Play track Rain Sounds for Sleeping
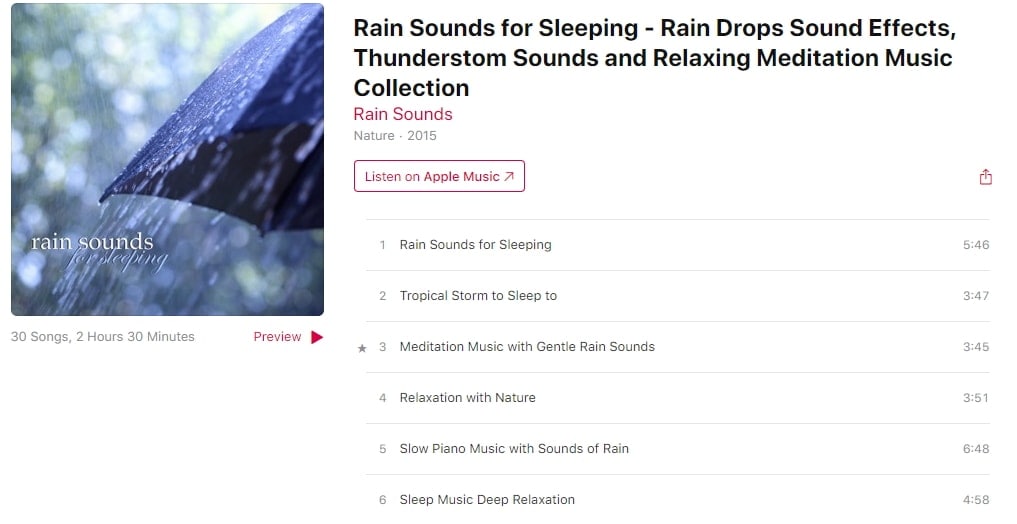 pos(475,245)
